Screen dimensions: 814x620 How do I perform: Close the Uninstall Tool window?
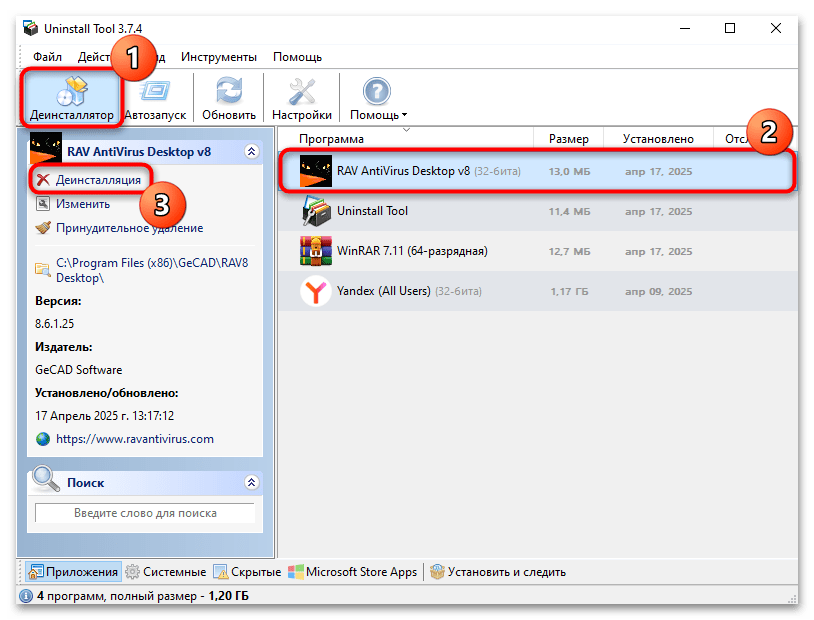pyautogui.click(x=776, y=28)
